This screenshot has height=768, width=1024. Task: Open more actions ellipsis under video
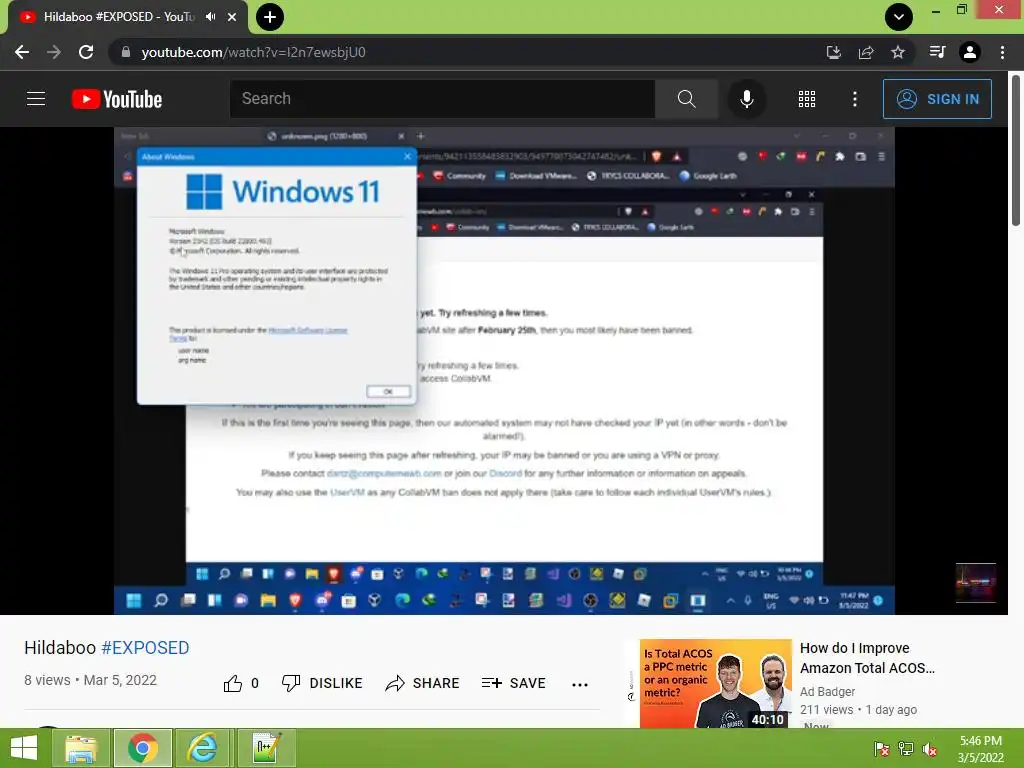point(580,684)
